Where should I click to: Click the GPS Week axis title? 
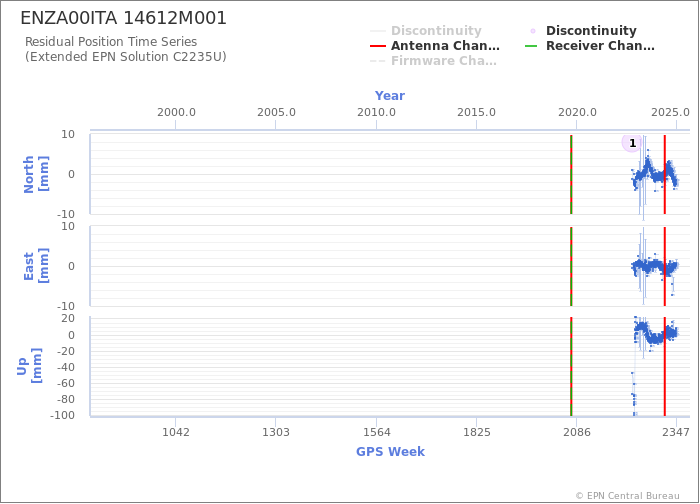(390, 452)
